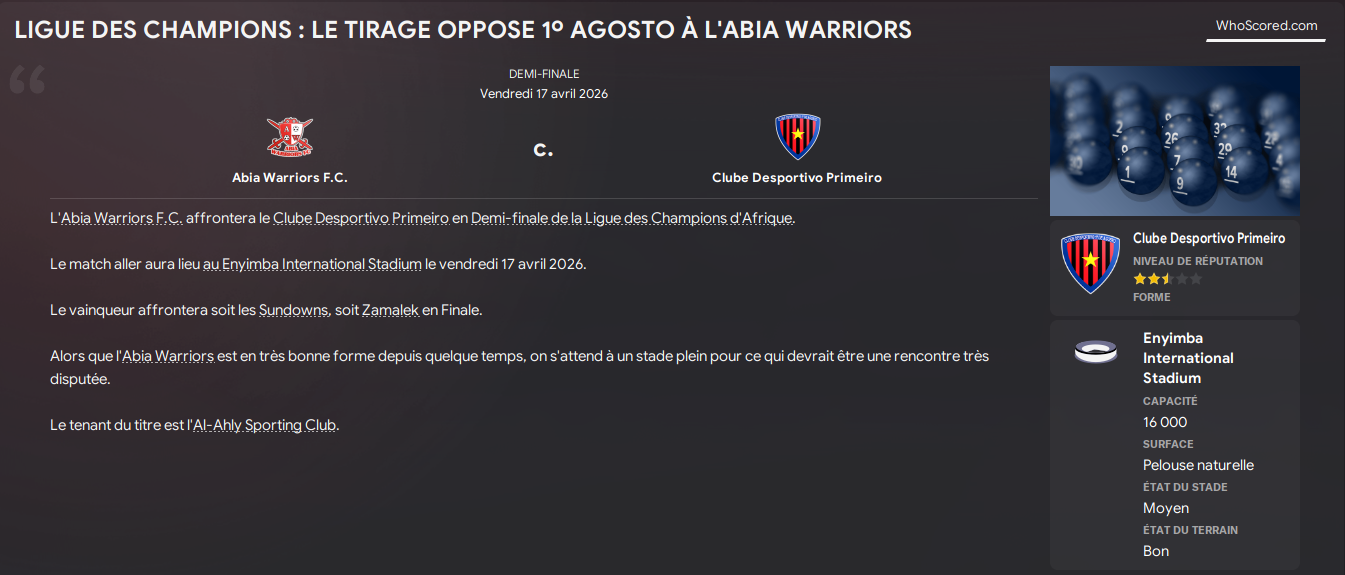
Task: Click the large quotation mark icon
Action: coord(28,81)
